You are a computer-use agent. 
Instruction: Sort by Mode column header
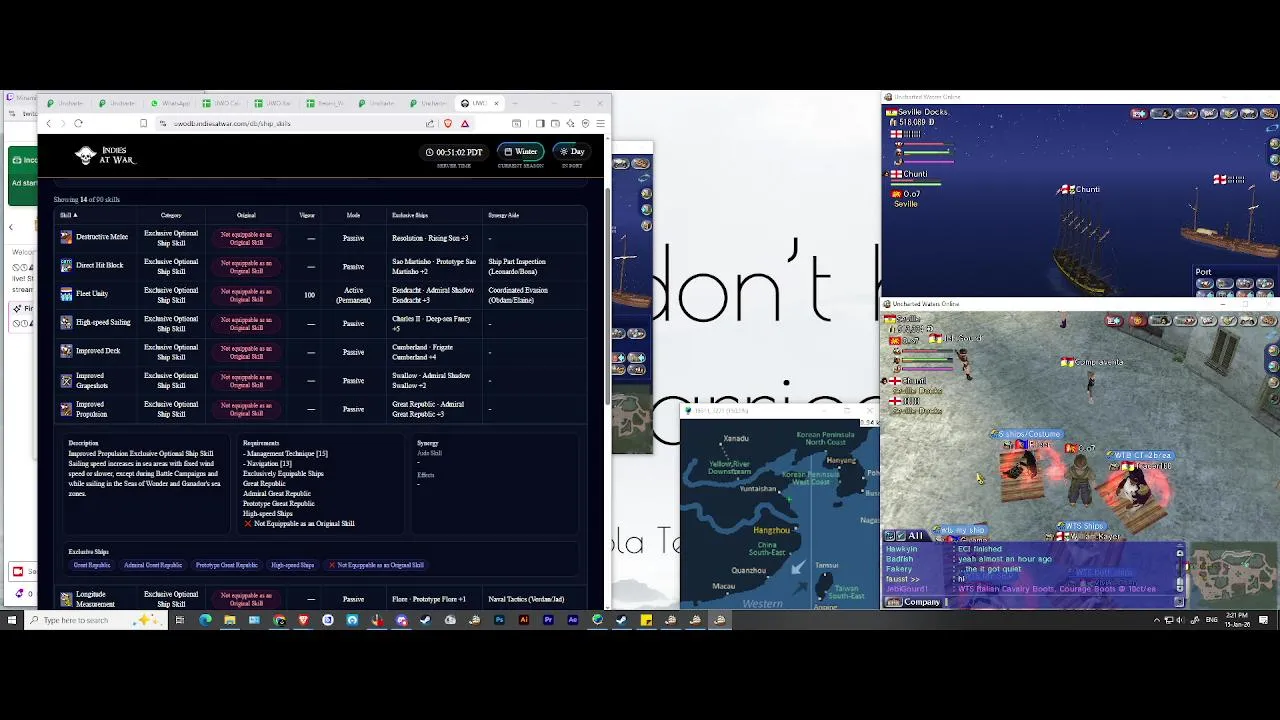pos(353,215)
